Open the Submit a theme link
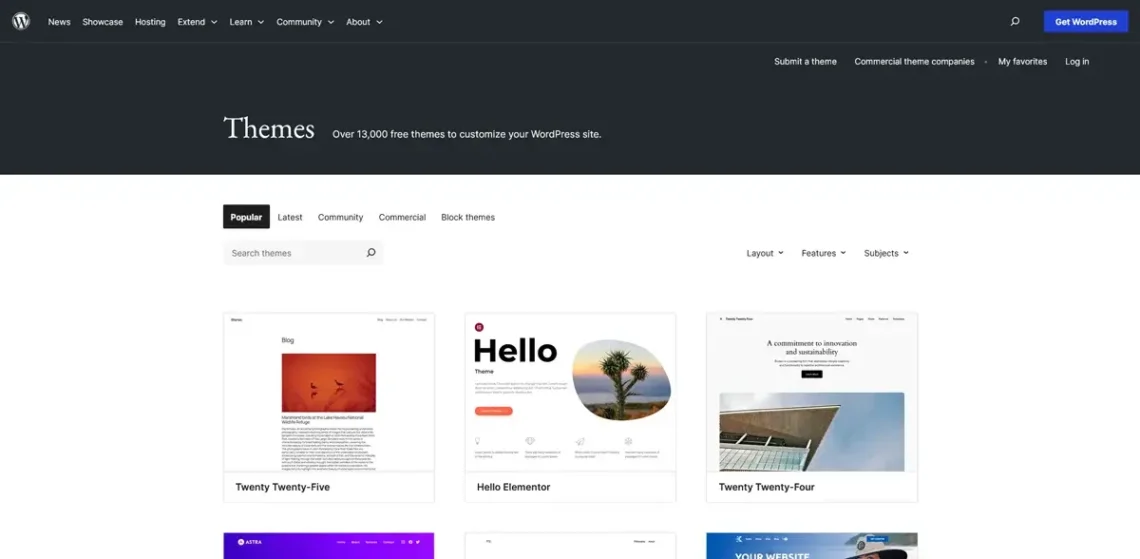 805,62
